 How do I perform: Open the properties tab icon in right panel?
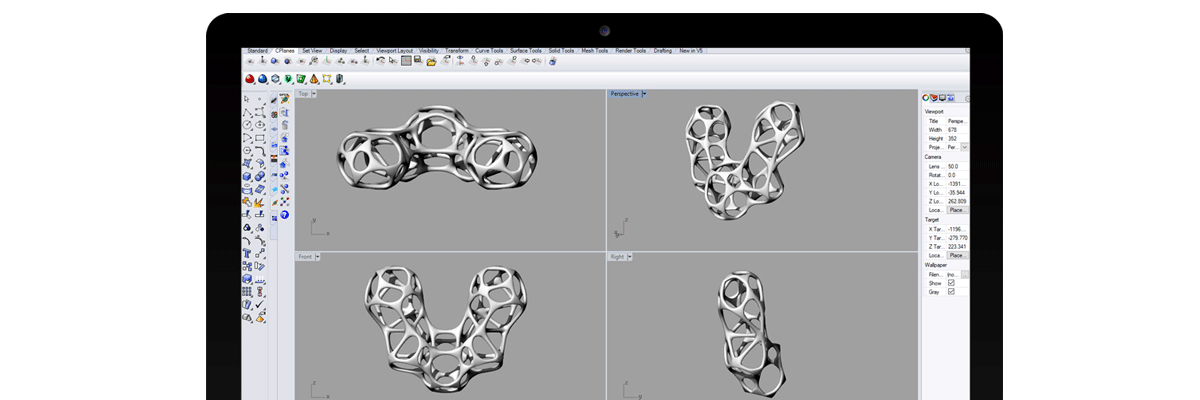[925, 97]
